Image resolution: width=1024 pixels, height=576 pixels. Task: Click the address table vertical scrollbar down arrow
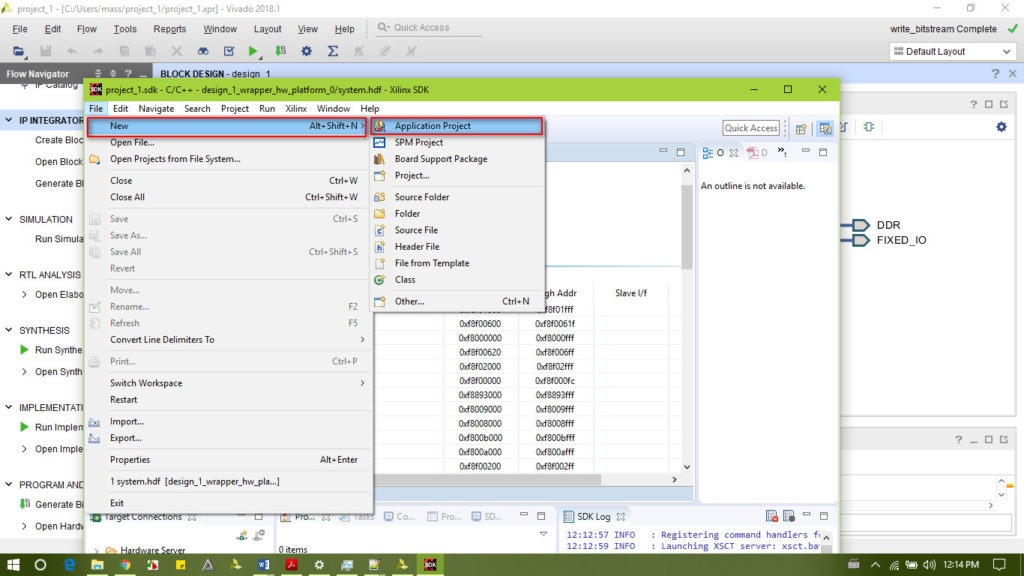686,467
